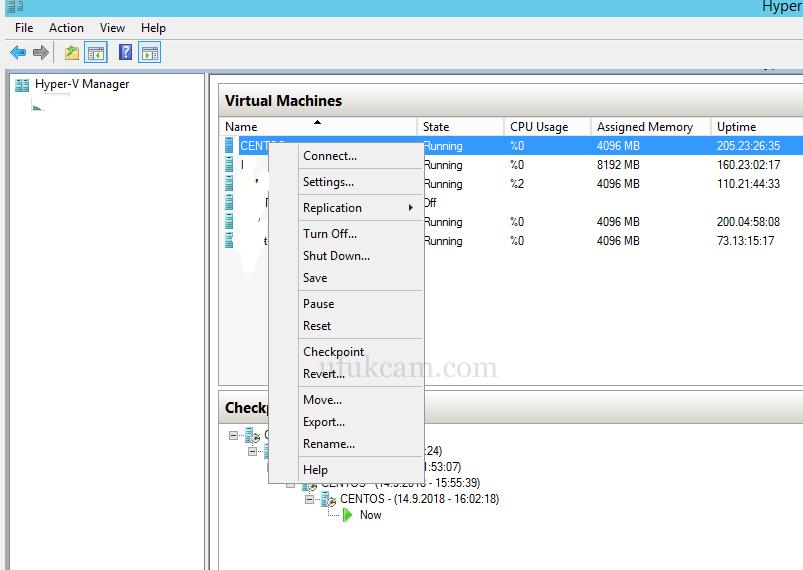This screenshot has width=803, height=570.
Task: Collapse the second-level checkpoint tree node
Action: coord(252,451)
